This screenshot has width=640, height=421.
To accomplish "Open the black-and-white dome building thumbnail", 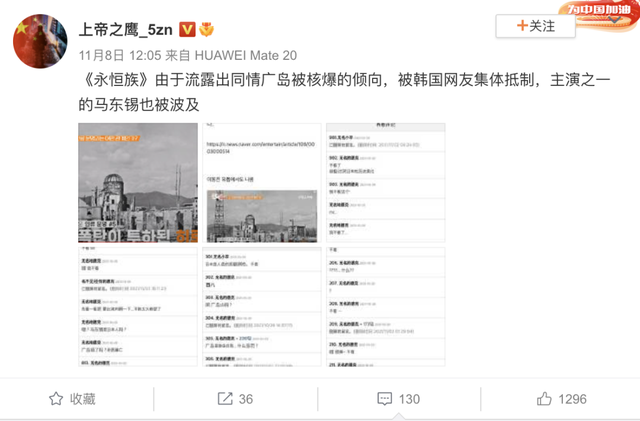I will 138,183.
